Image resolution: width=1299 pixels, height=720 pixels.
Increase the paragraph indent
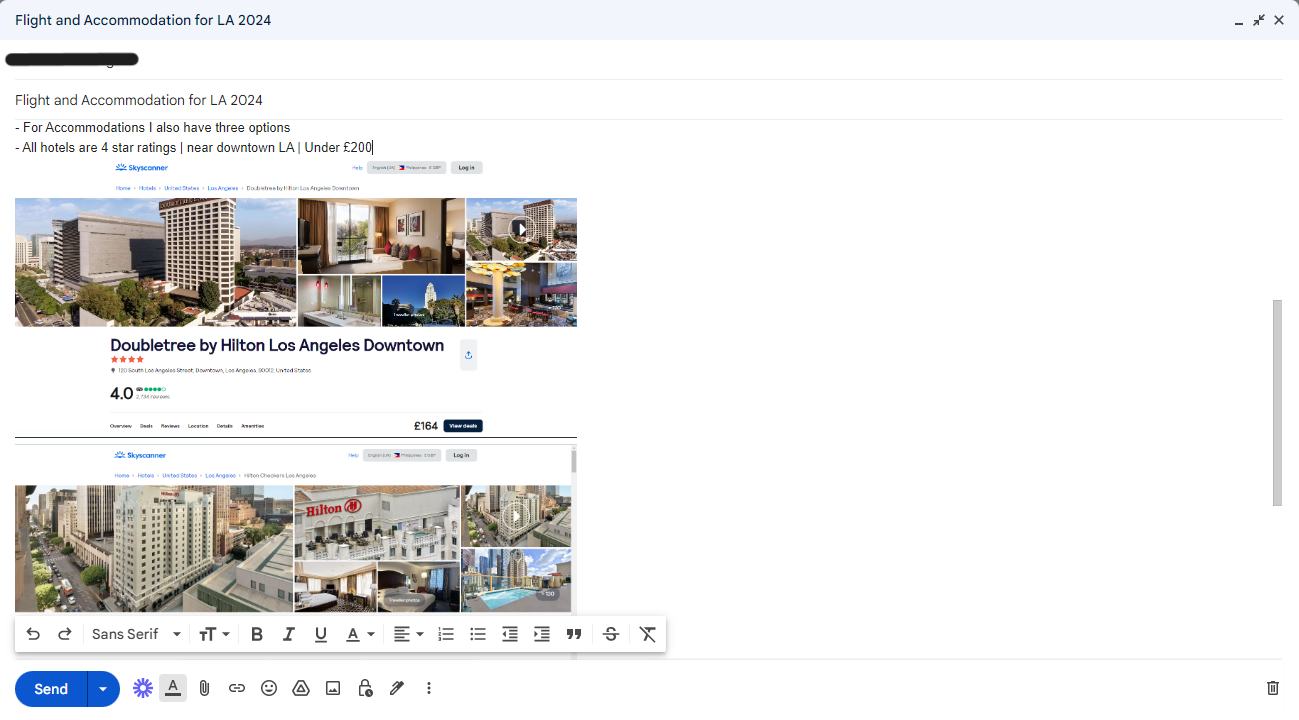tap(542, 634)
